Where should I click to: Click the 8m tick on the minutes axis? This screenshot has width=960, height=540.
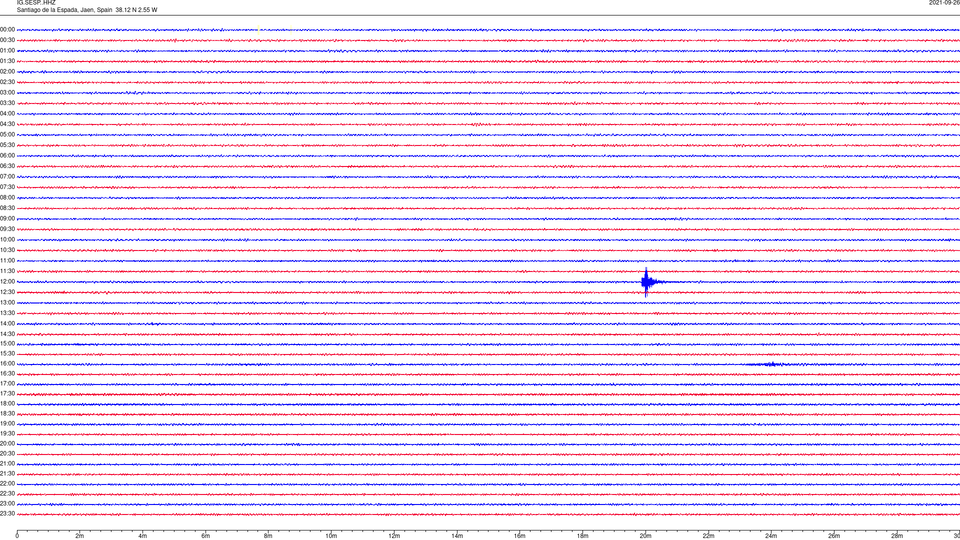[268, 536]
